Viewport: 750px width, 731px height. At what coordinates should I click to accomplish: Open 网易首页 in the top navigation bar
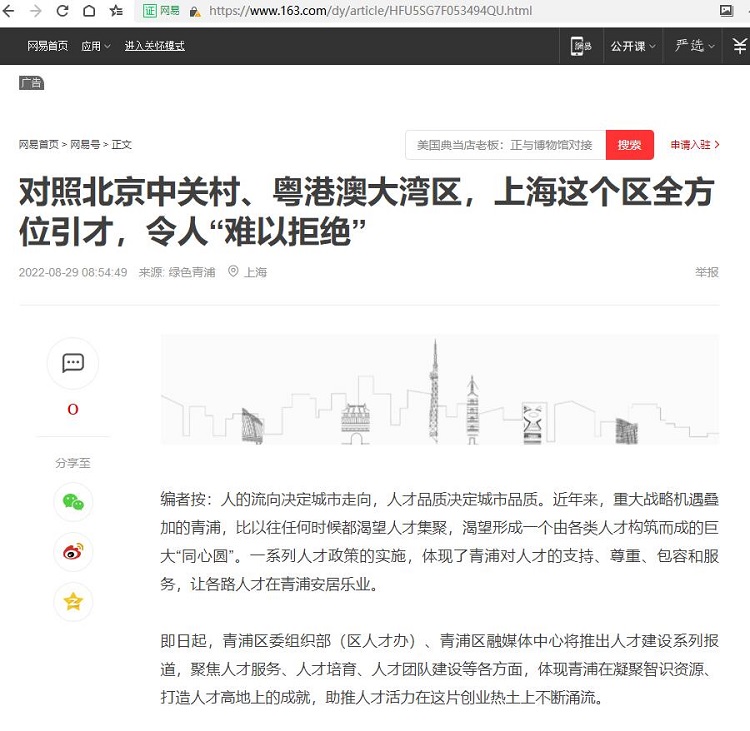pyautogui.click(x=47, y=46)
